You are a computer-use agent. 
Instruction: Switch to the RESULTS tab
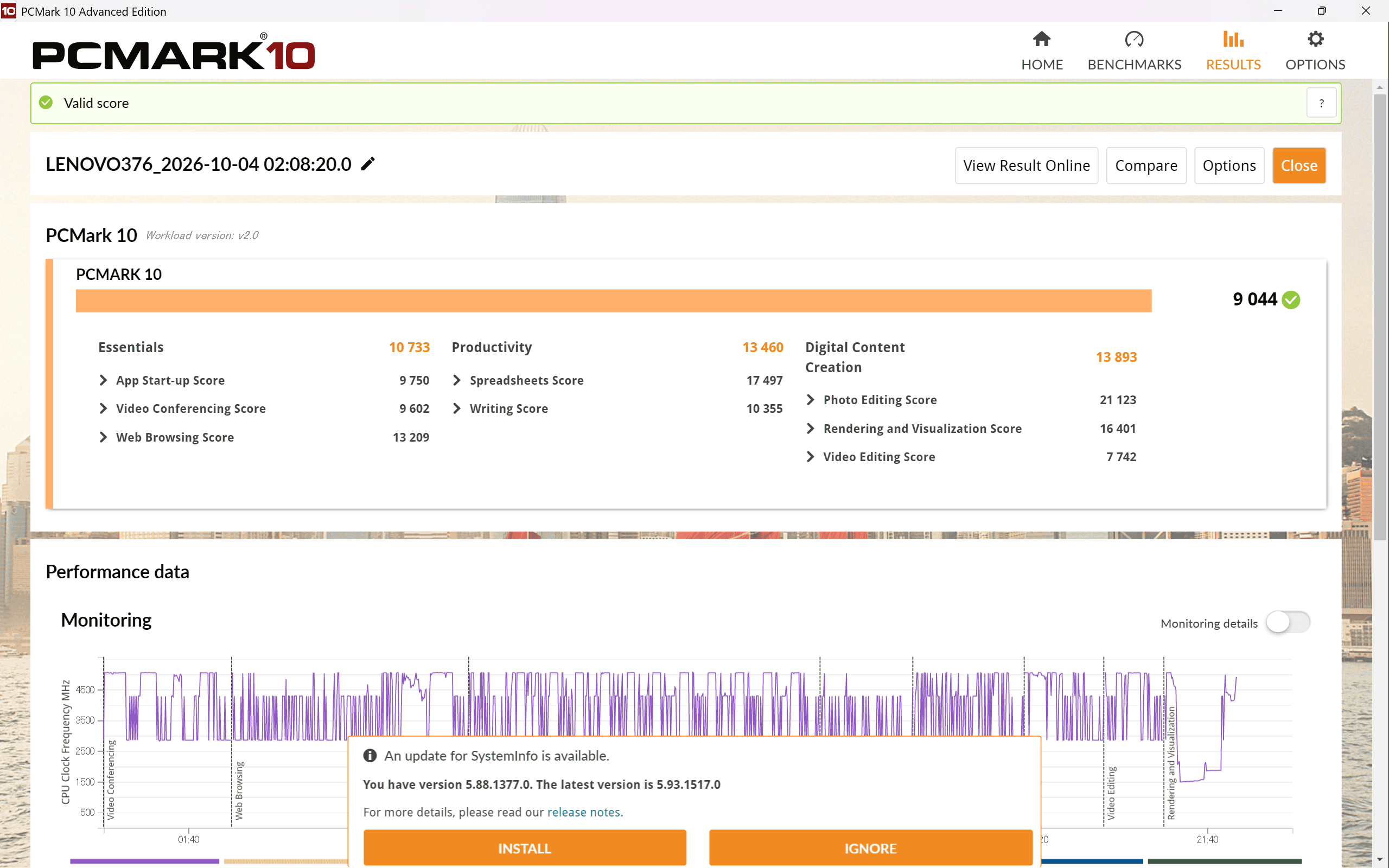1233,50
